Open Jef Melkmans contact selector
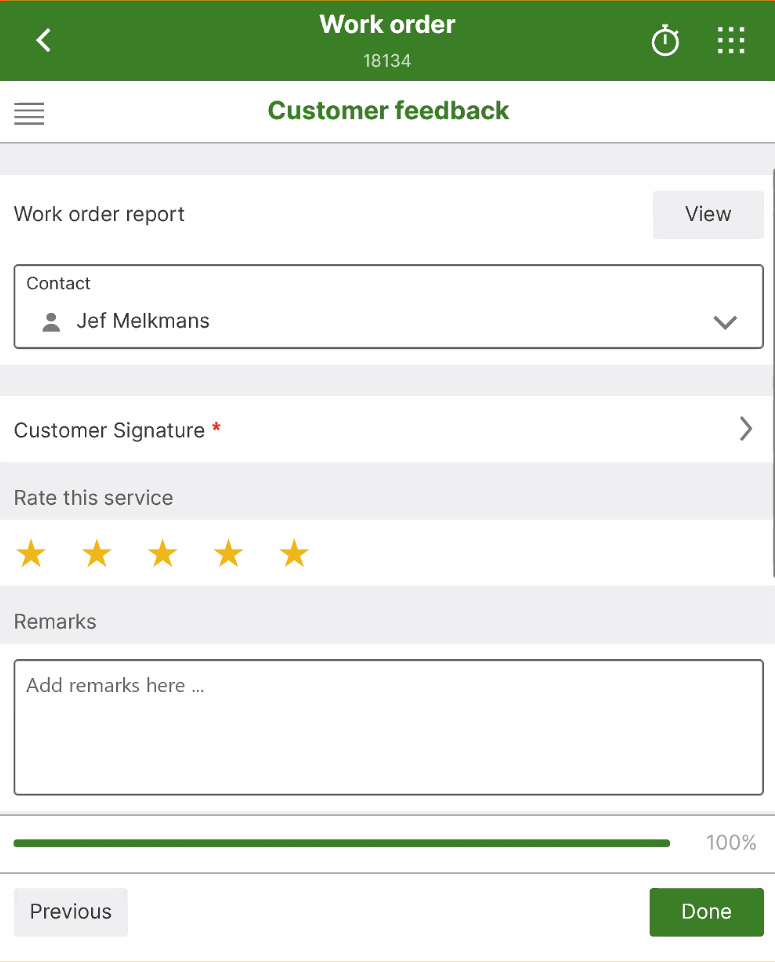The image size is (775, 962). (x=388, y=307)
